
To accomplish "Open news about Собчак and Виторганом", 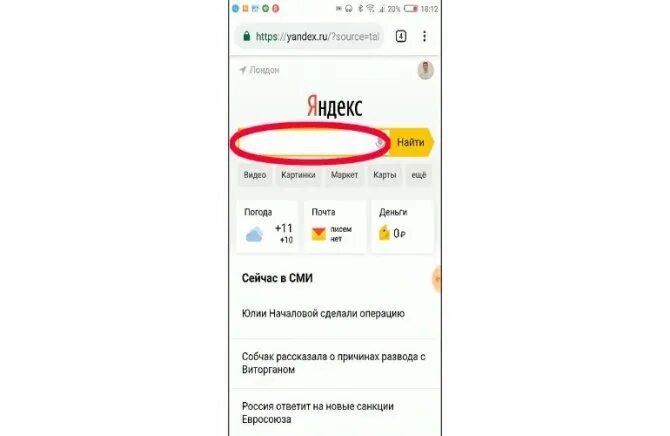I will tap(333, 363).
